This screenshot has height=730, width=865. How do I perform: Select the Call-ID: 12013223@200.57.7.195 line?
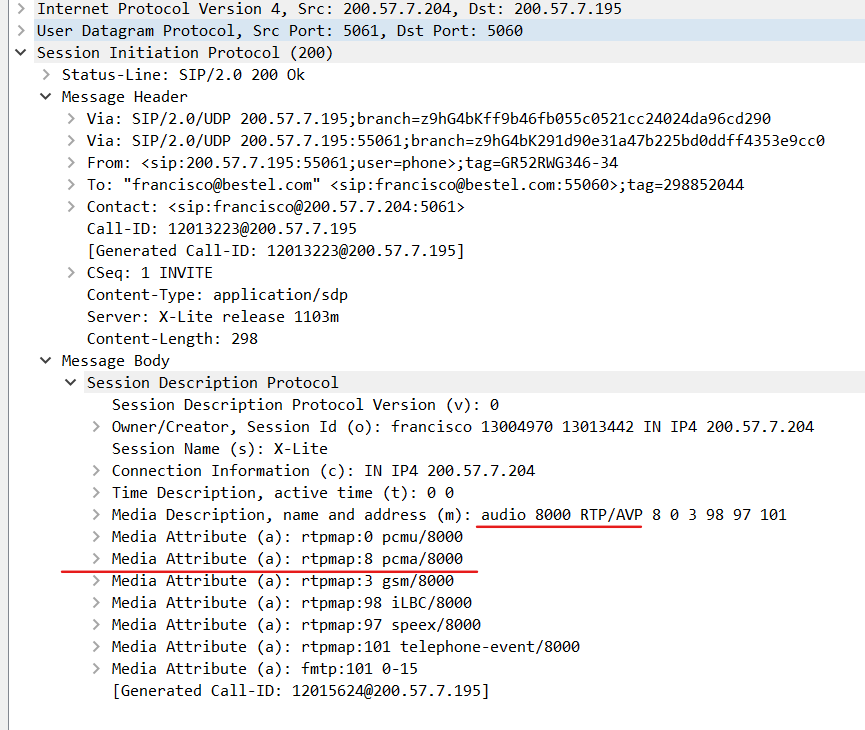222,229
